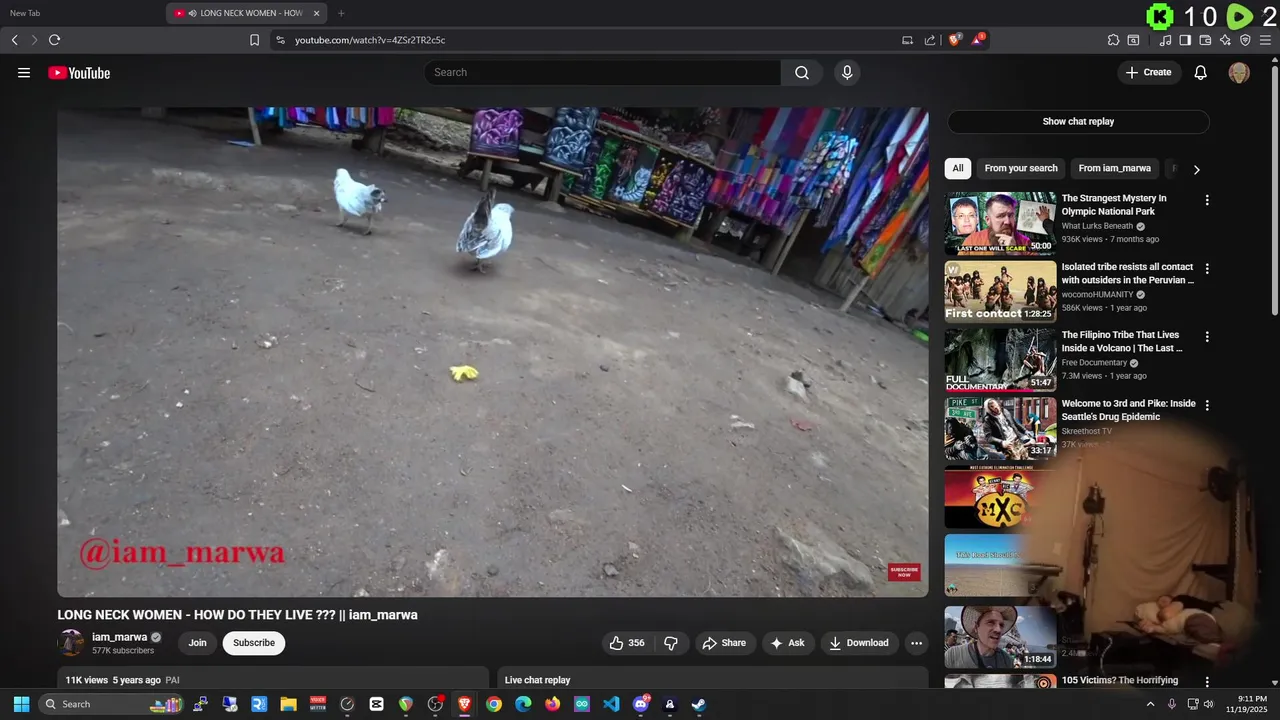
Task: Open Brave playlist music note icon
Action: point(1165,40)
